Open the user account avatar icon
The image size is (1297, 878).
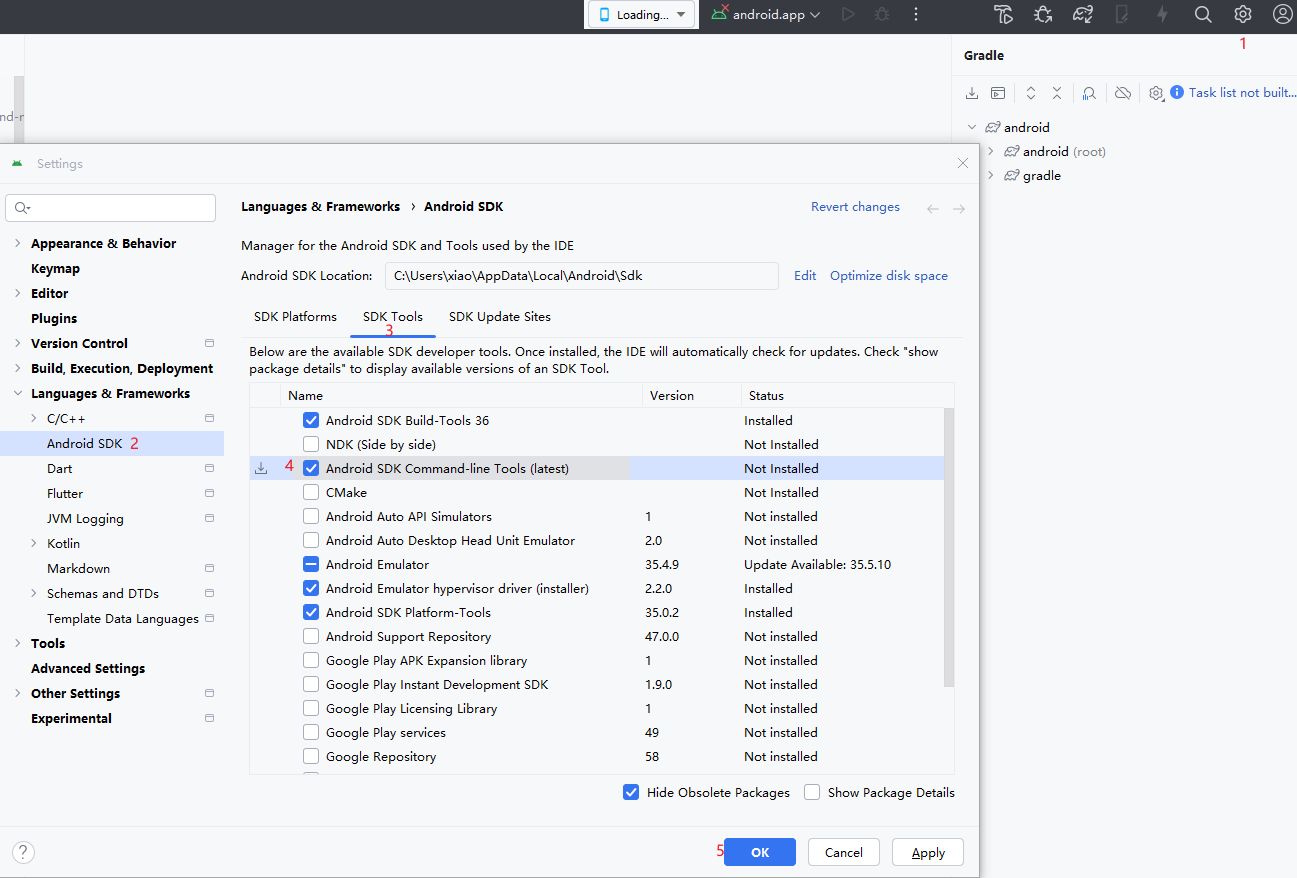[1282, 14]
